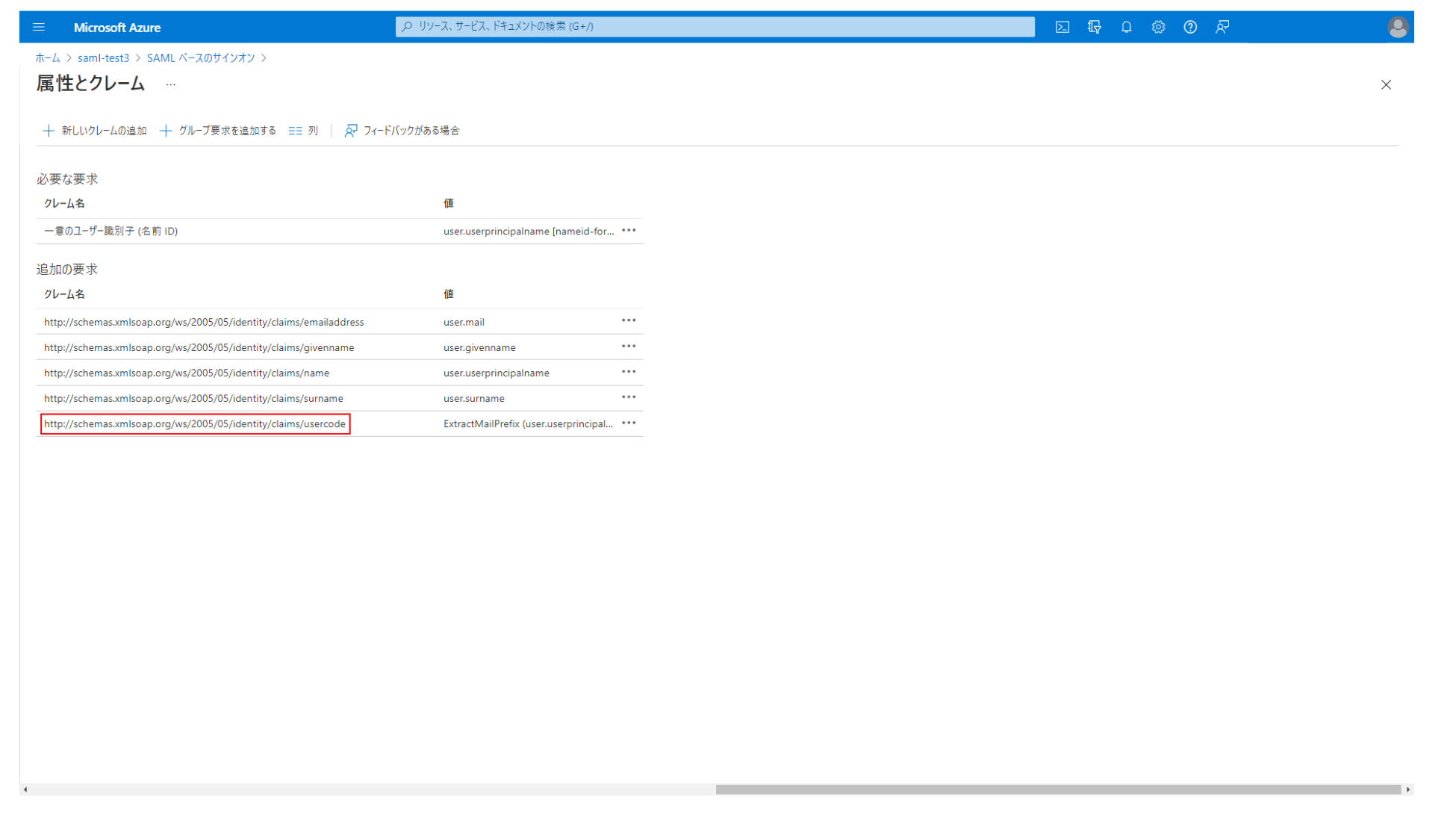Select the user.mail value cell
Screen dimensions: 1456x829
[x=464, y=322]
